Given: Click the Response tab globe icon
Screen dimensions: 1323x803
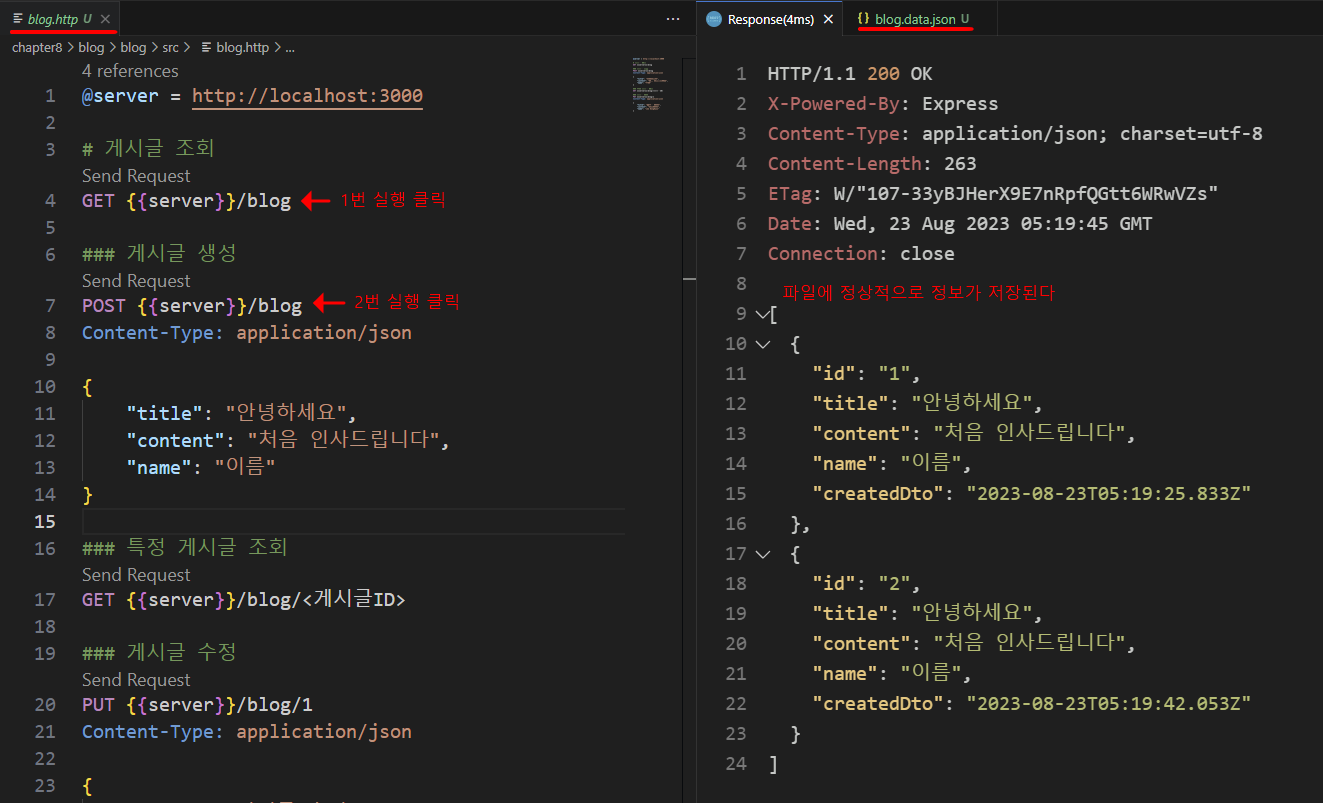Looking at the screenshot, I should pyautogui.click(x=714, y=19).
